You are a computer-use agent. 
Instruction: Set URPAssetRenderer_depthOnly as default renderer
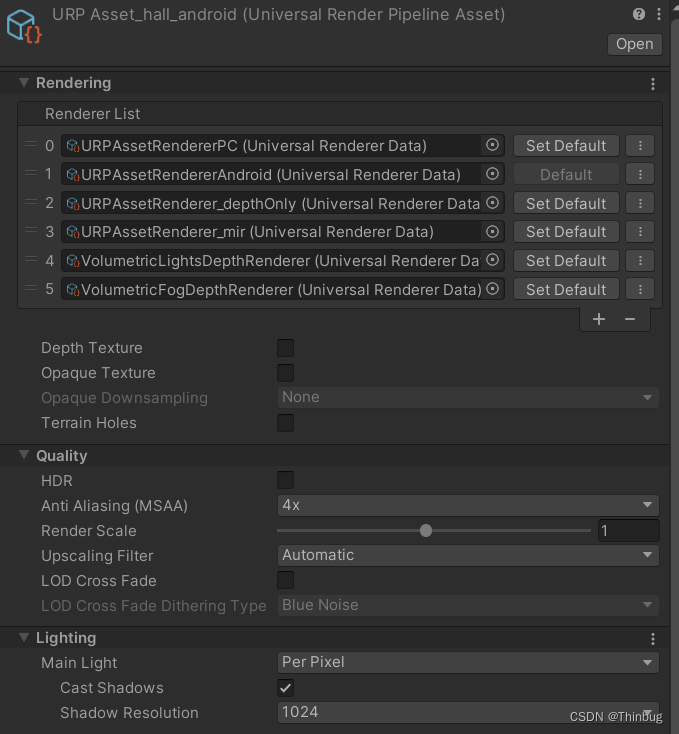566,203
